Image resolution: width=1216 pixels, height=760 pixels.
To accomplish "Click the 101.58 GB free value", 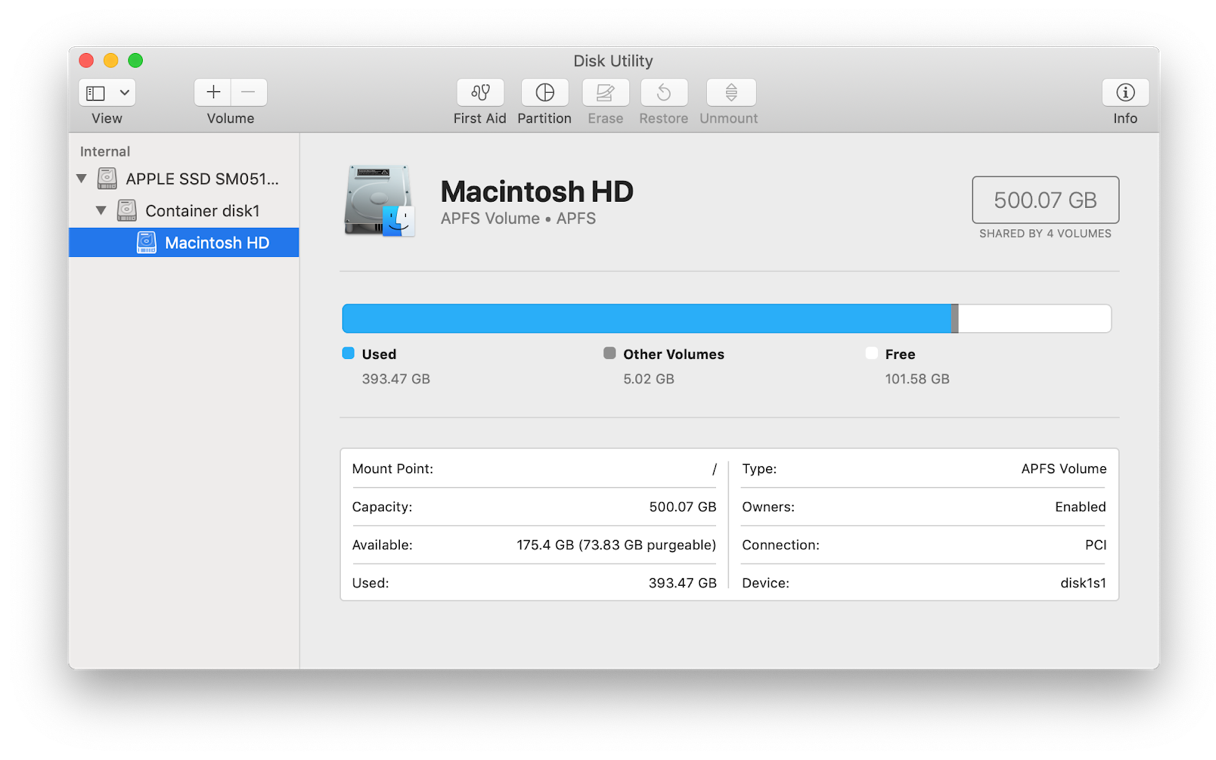I will click(x=917, y=379).
